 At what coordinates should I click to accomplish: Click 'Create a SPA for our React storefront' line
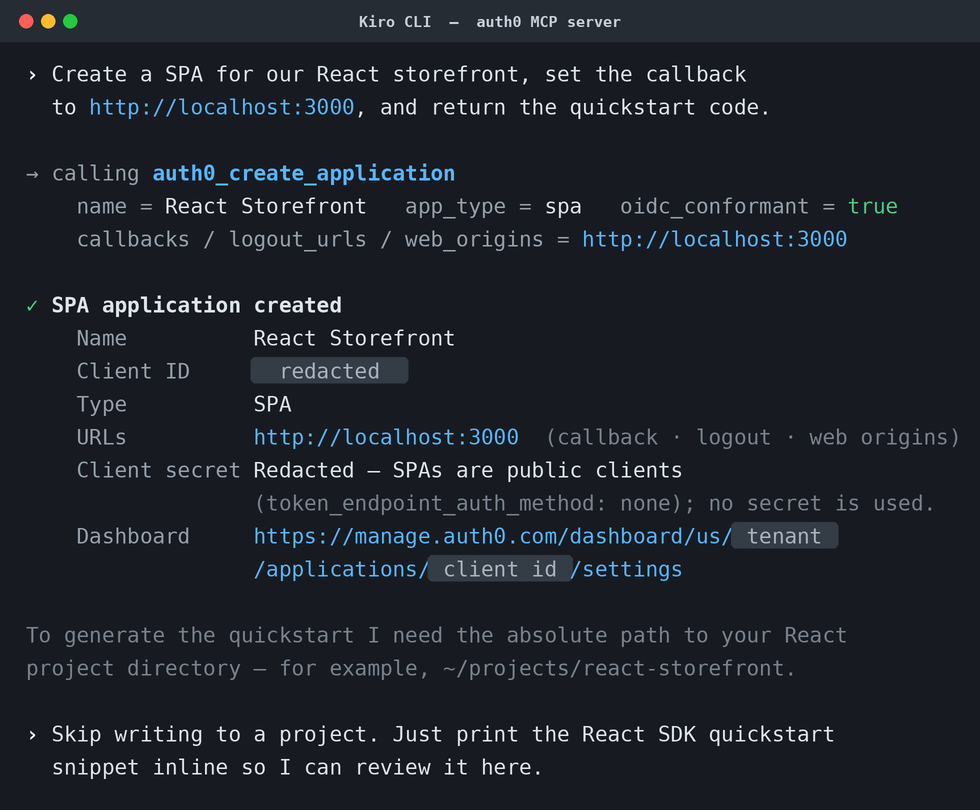(x=399, y=74)
